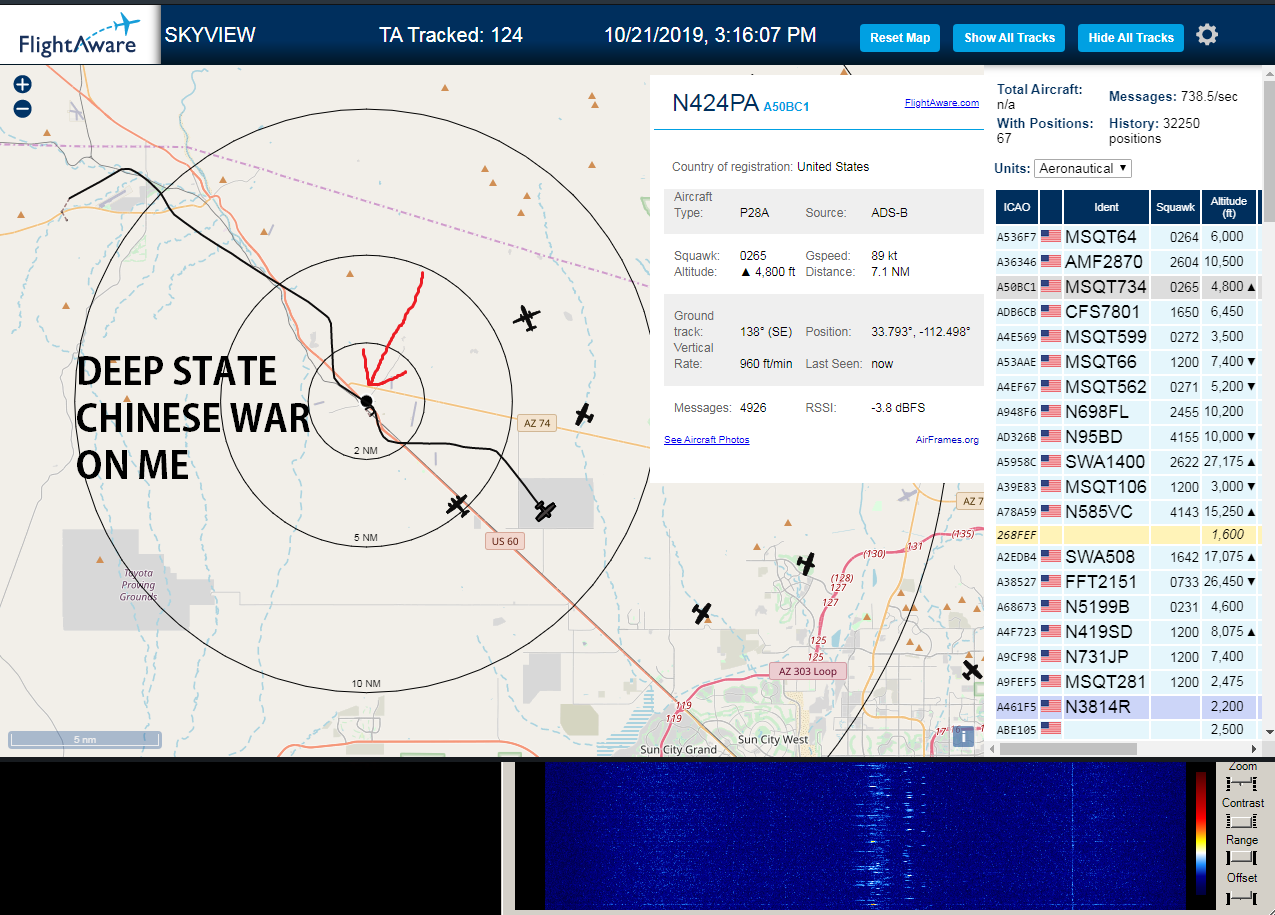Image resolution: width=1275 pixels, height=915 pixels.
Task: Click the Show All Tracks button
Action: coord(1009,38)
